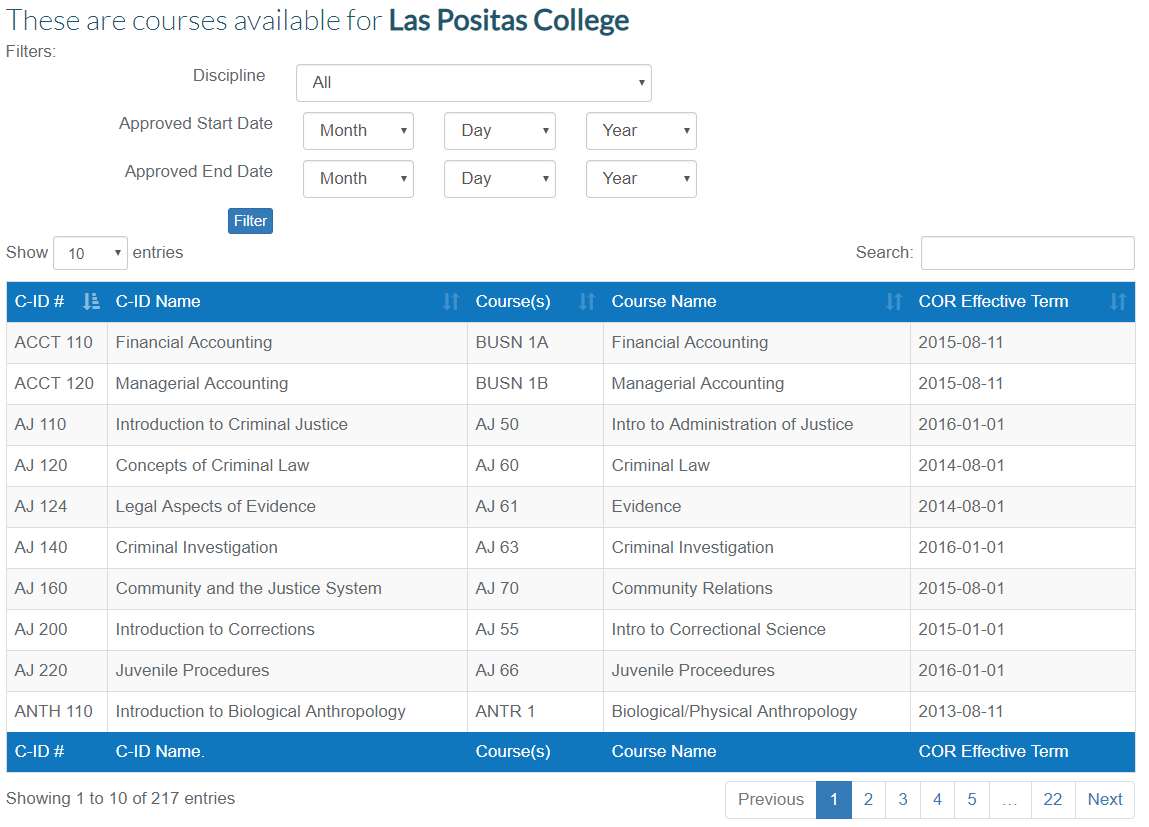Open Approved Start Date Year dropdown
The height and width of the screenshot is (827, 1149).
point(641,131)
